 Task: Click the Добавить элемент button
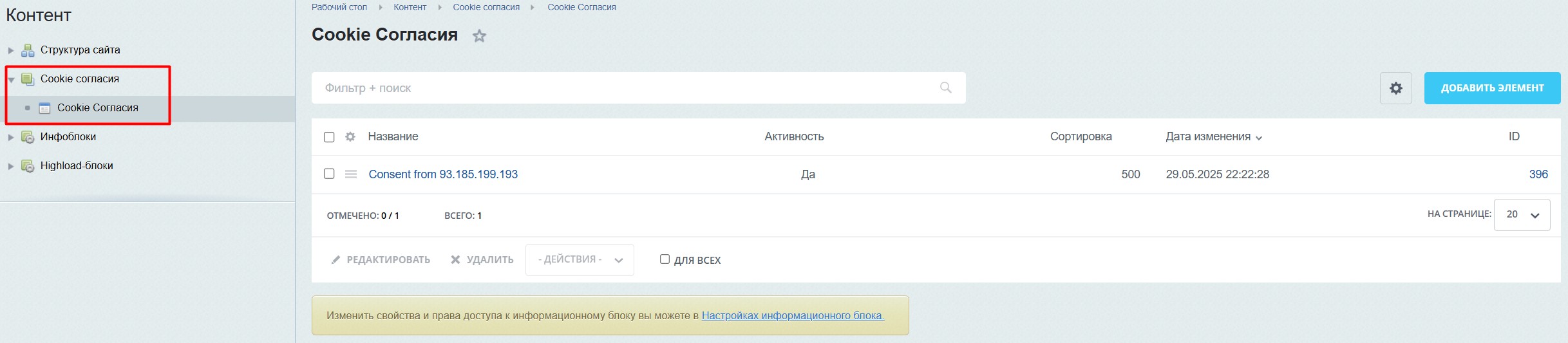point(1492,88)
